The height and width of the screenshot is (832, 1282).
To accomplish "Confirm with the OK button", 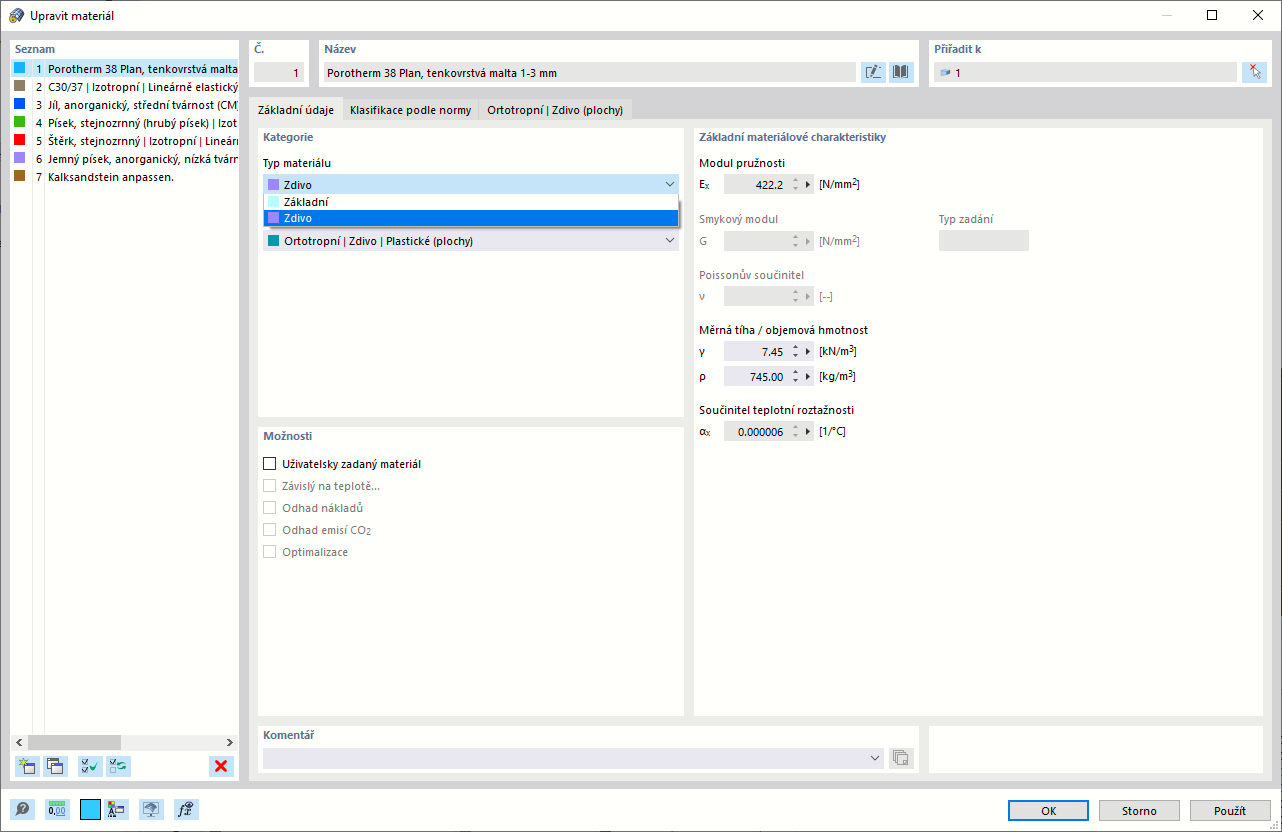I will click(x=1048, y=810).
